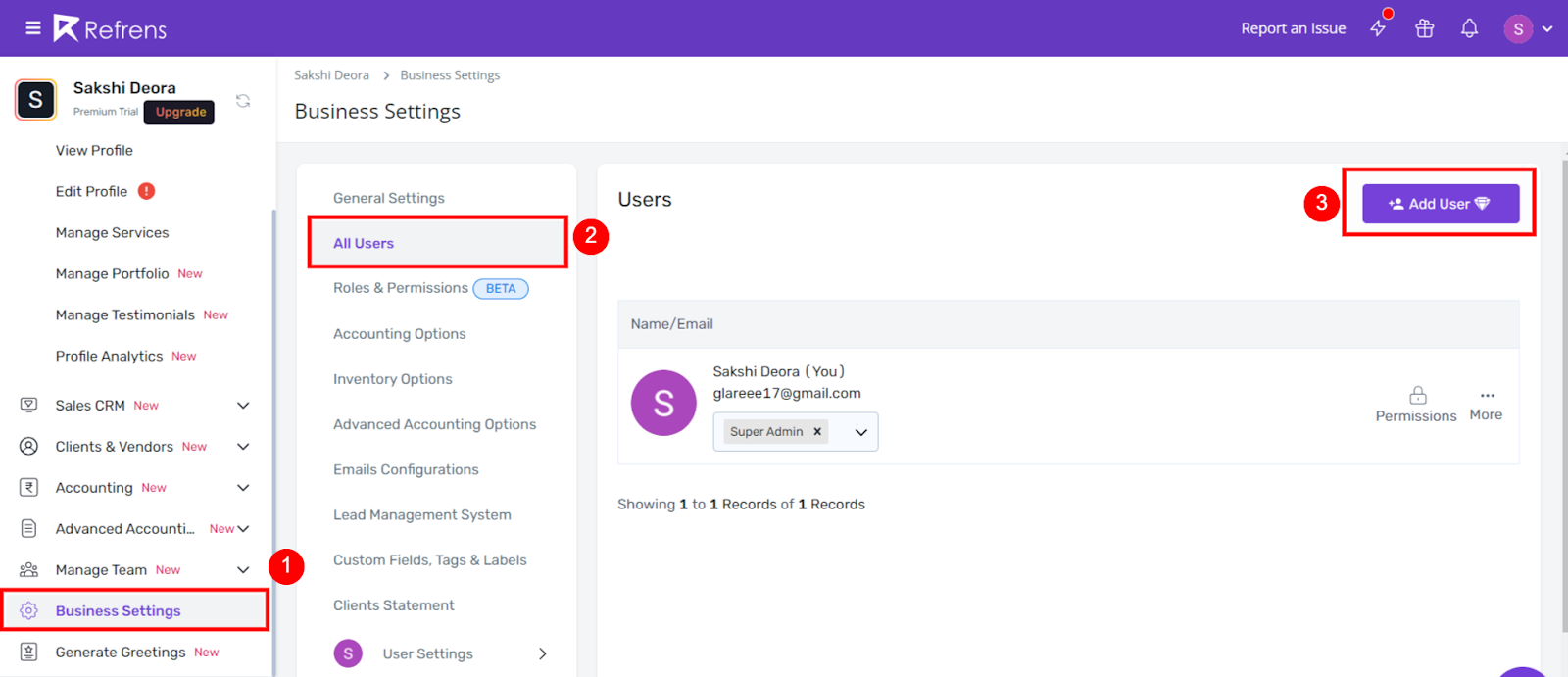Select Lead Management System tab
This screenshot has width=1568, height=677.
(422, 514)
